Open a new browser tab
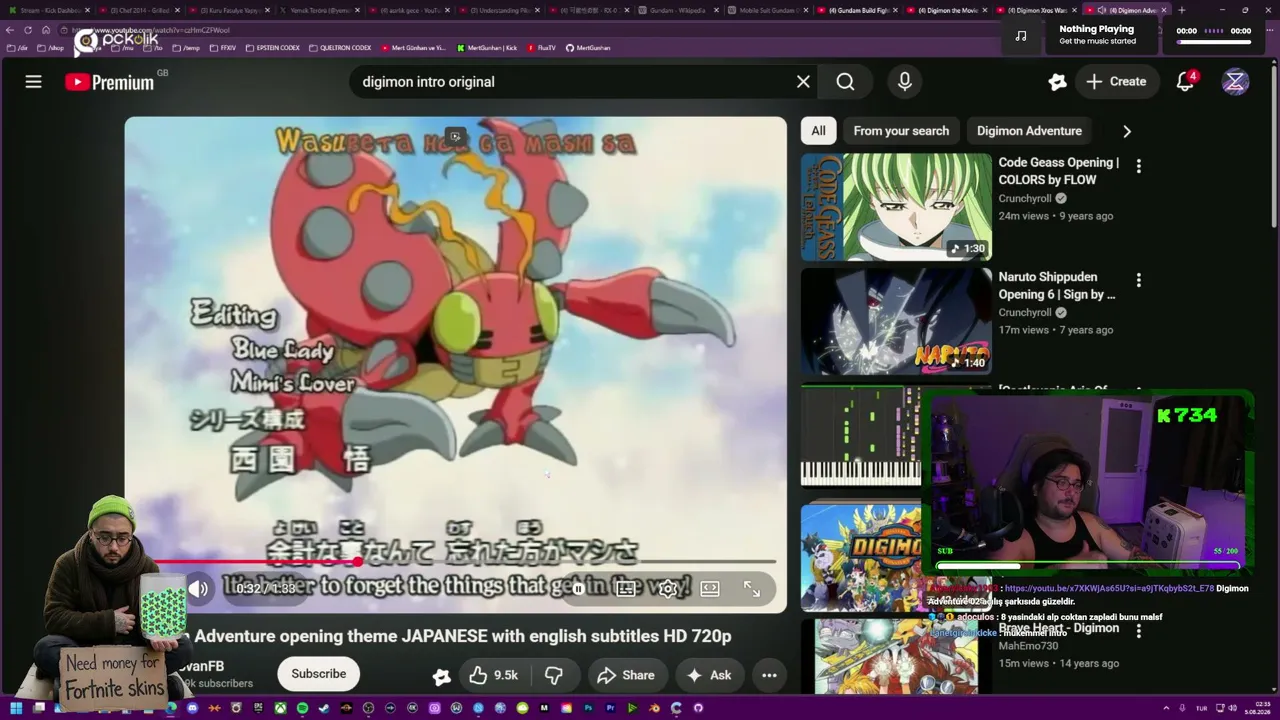Screen dimensions: 1280x720 [1181, 10]
